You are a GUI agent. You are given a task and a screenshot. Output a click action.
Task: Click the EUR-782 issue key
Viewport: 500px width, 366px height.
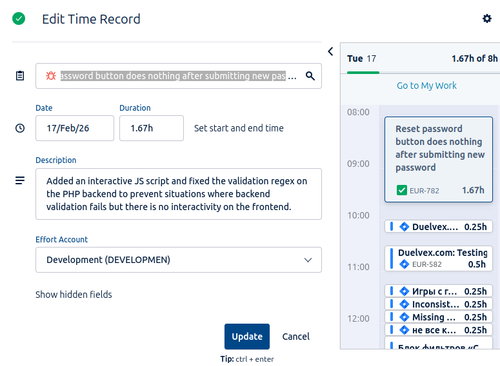tap(424, 191)
